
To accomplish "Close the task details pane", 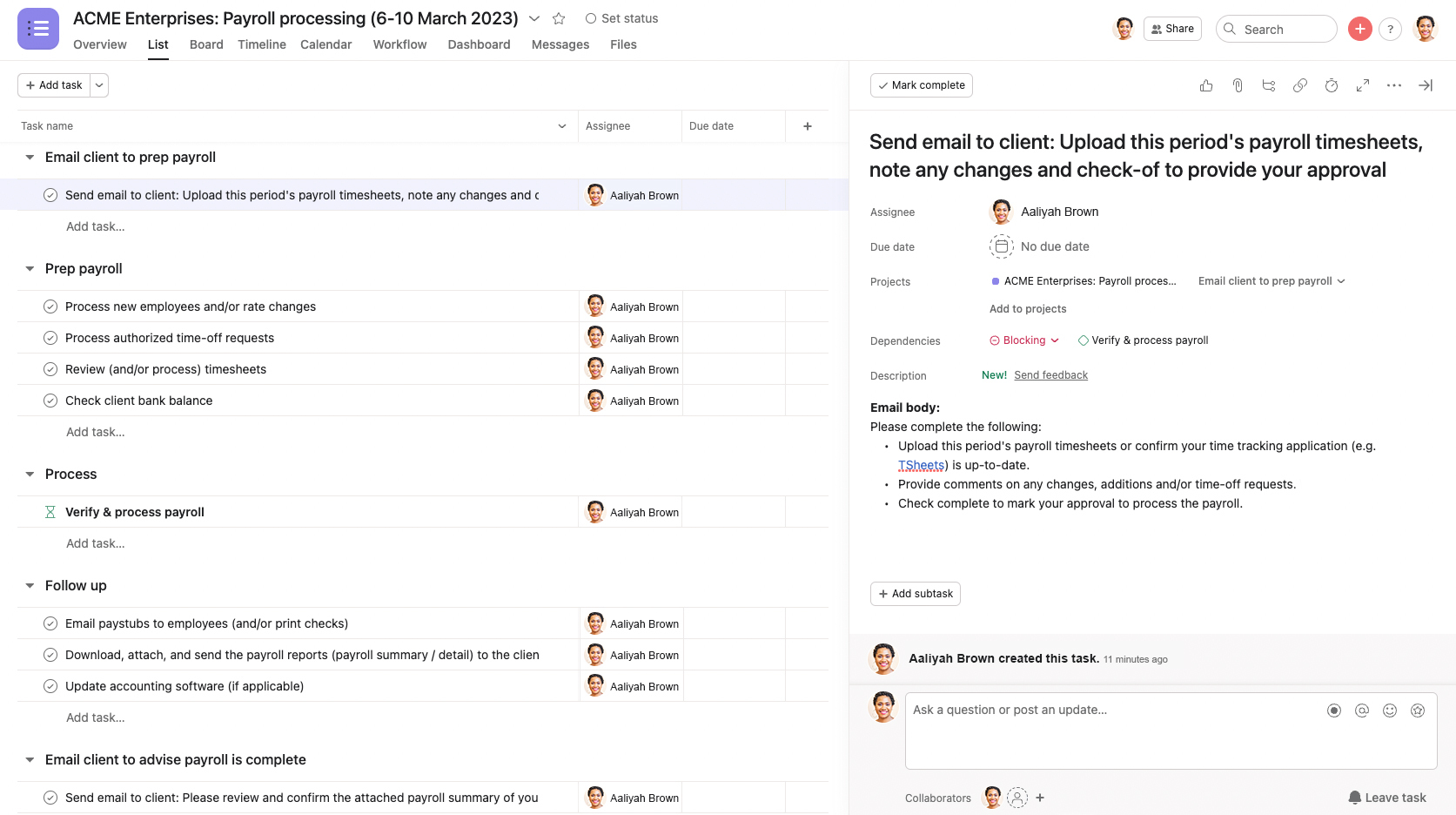I will [x=1426, y=85].
